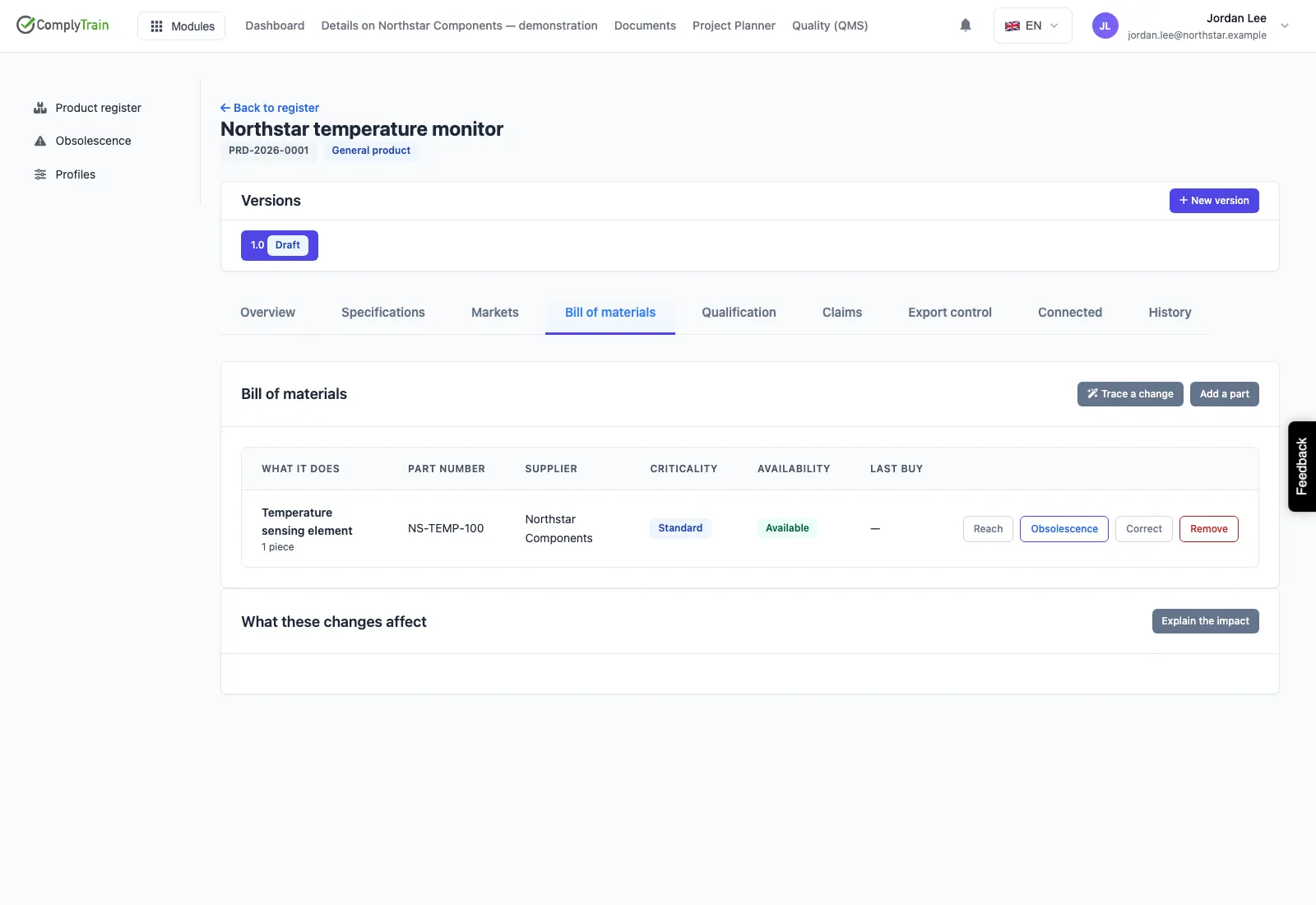Select version 1.0 Draft
1316x905 pixels.
pyautogui.click(x=280, y=245)
